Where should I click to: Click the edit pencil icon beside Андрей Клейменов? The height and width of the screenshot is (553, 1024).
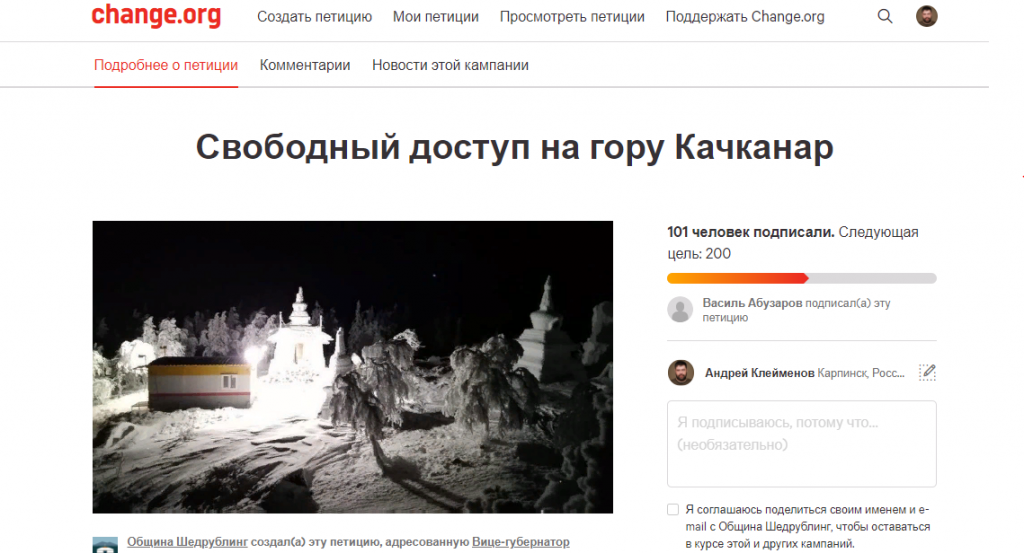tap(927, 372)
